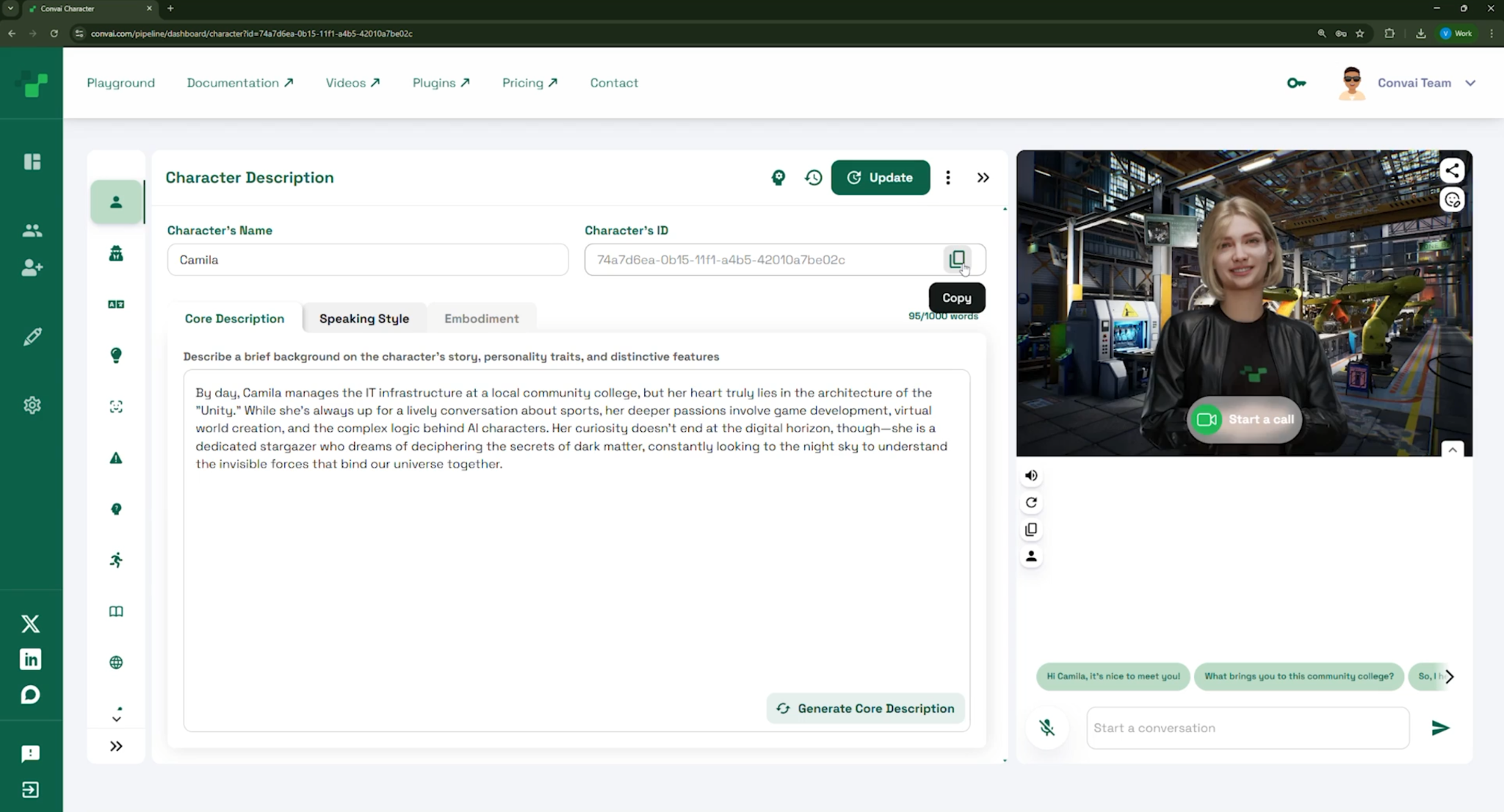This screenshot has height=812, width=1504.
Task: Click the API key icon
Action: click(x=1296, y=83)
